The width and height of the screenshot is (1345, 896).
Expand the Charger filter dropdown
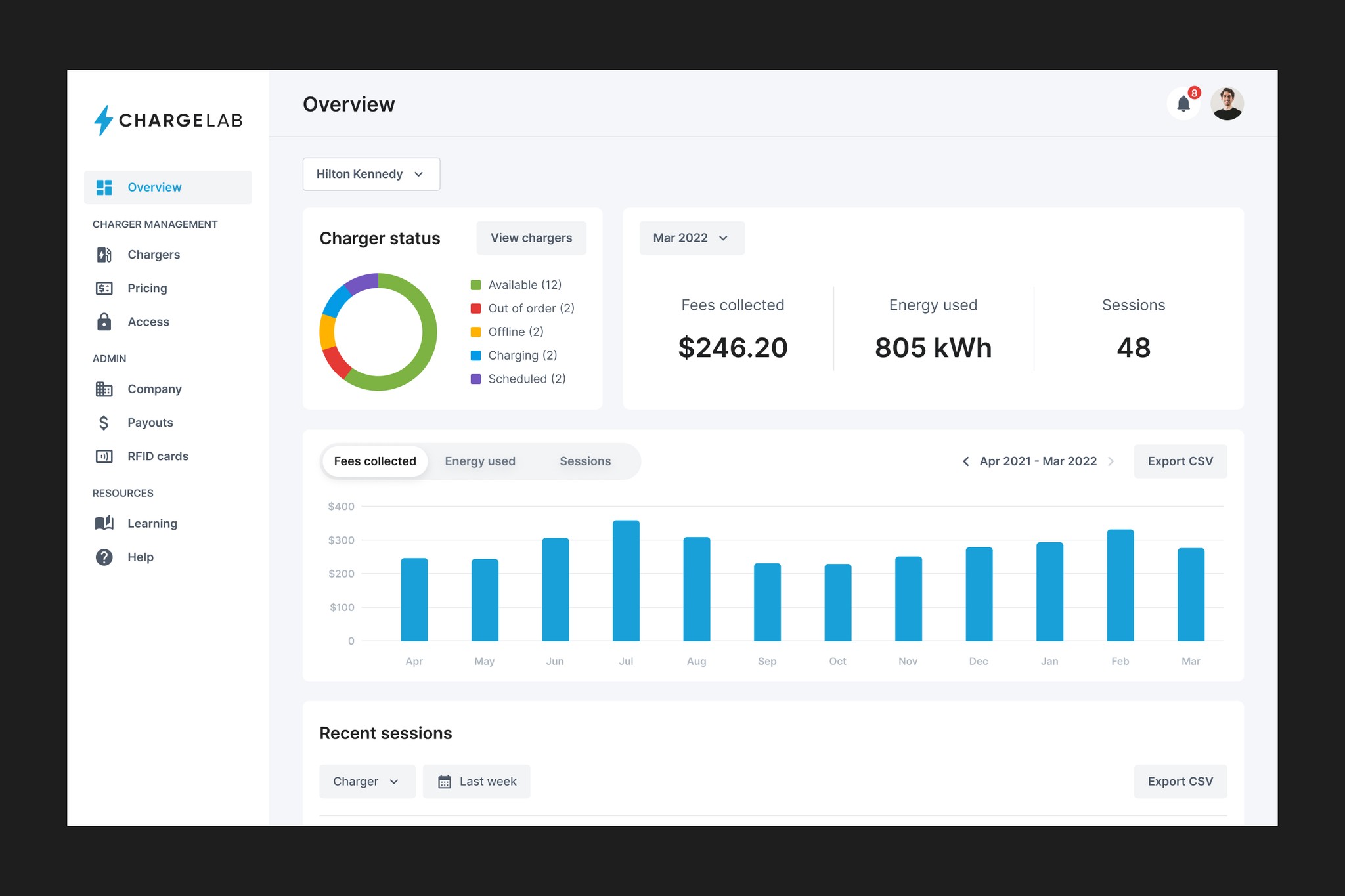(366, 781)
